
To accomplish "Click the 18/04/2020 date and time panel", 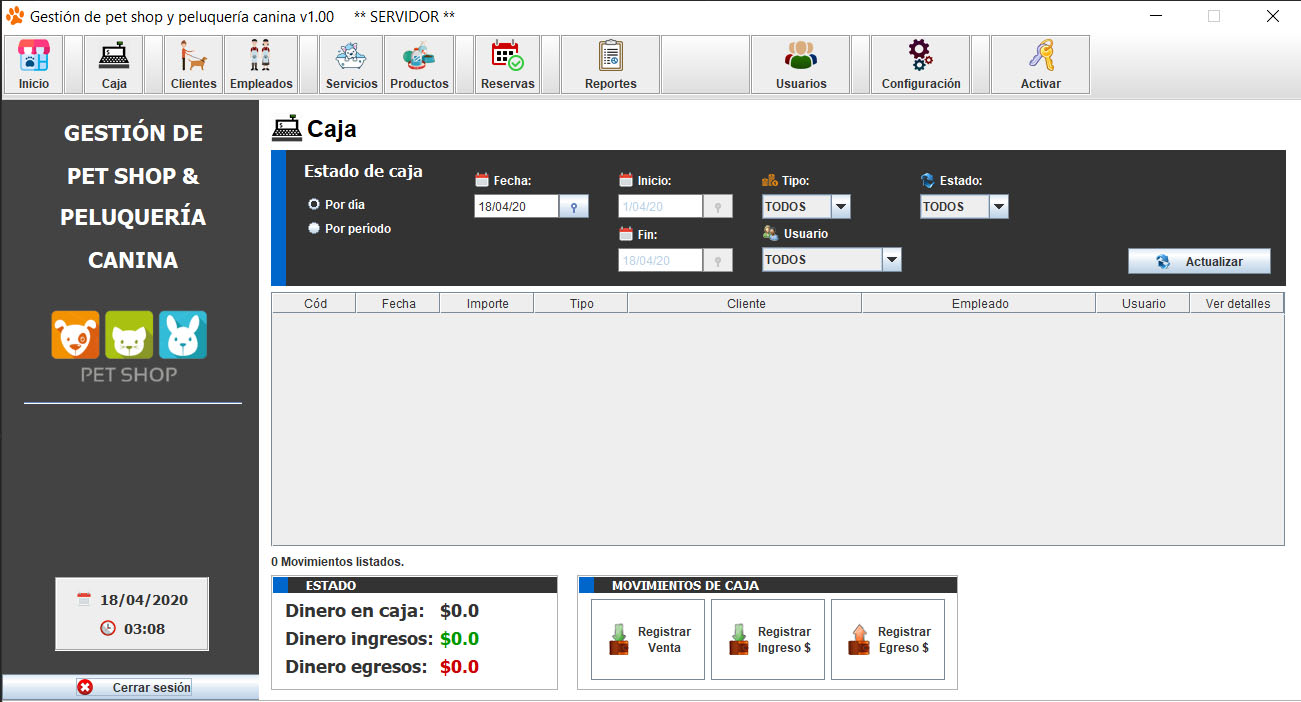I will point(132,614).
